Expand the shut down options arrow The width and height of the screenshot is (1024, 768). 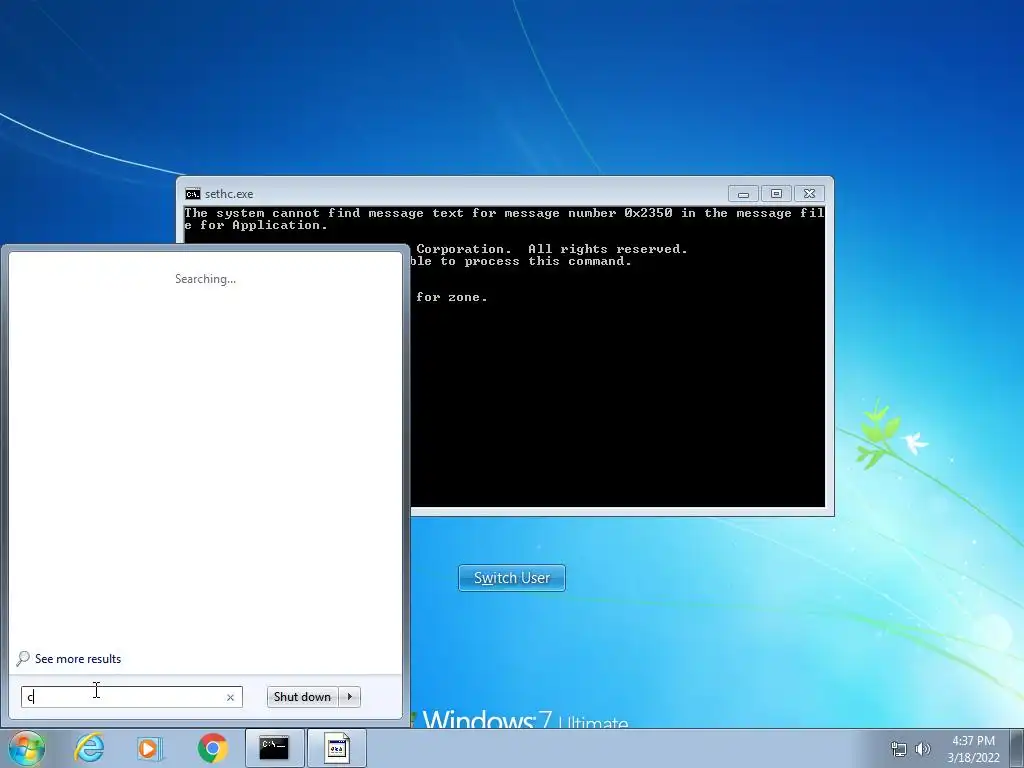click(349, 697)
